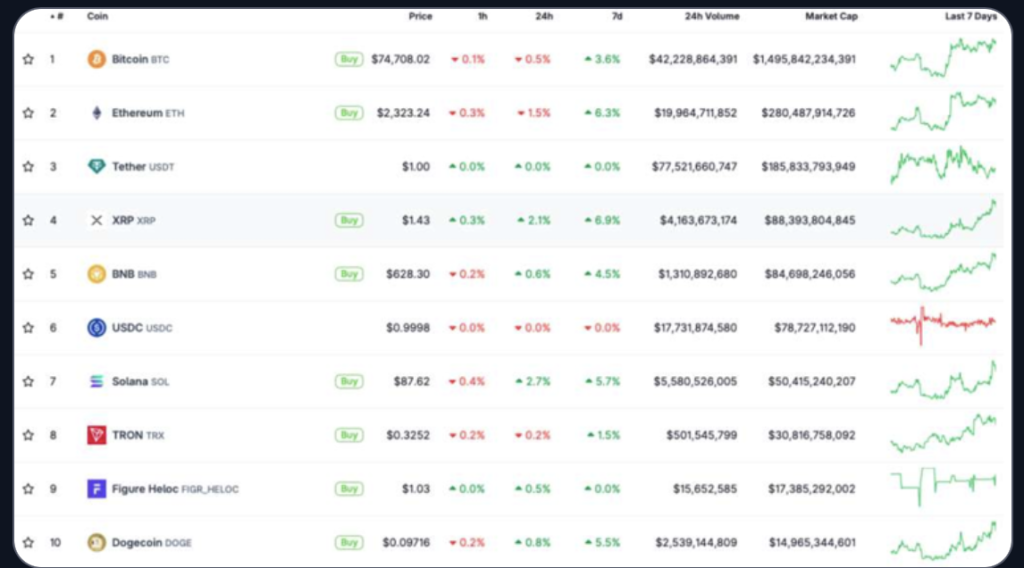Image resolution: width=1024 pixels, height=568 pixels.
Task: Open the USDC coin name link
Action: pos(142,328)
